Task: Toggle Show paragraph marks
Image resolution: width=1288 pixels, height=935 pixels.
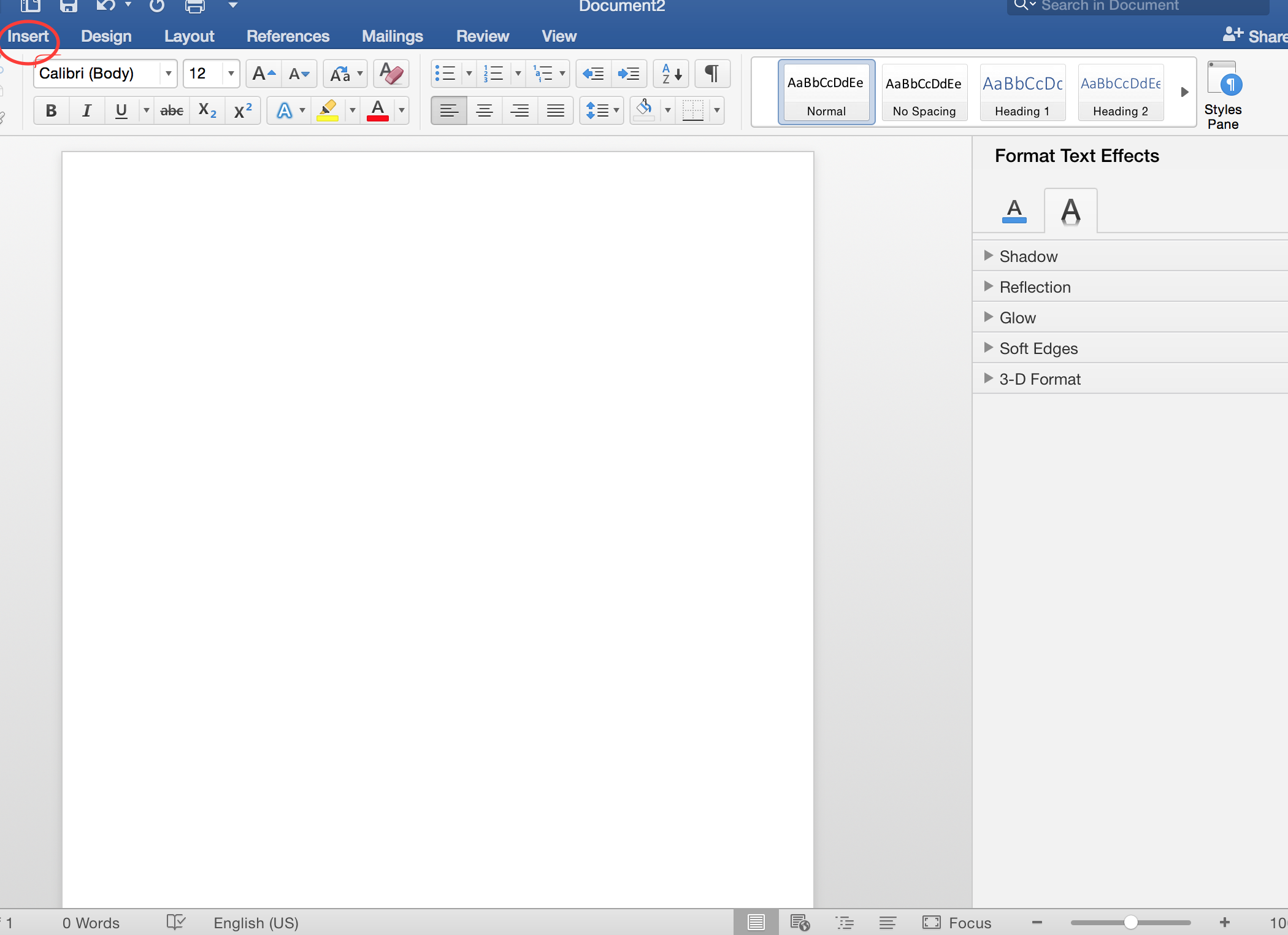Action: click(712, 74)
